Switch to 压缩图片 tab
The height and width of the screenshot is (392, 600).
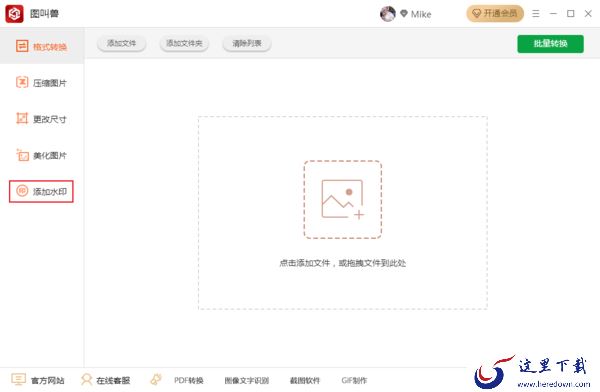click(x=42, y=82)
